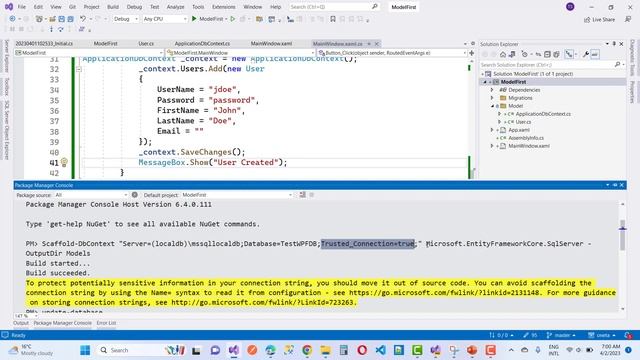
Task: Click the notifications icon in the status bar
Action: pyautogui.click(x=628, y=335)
